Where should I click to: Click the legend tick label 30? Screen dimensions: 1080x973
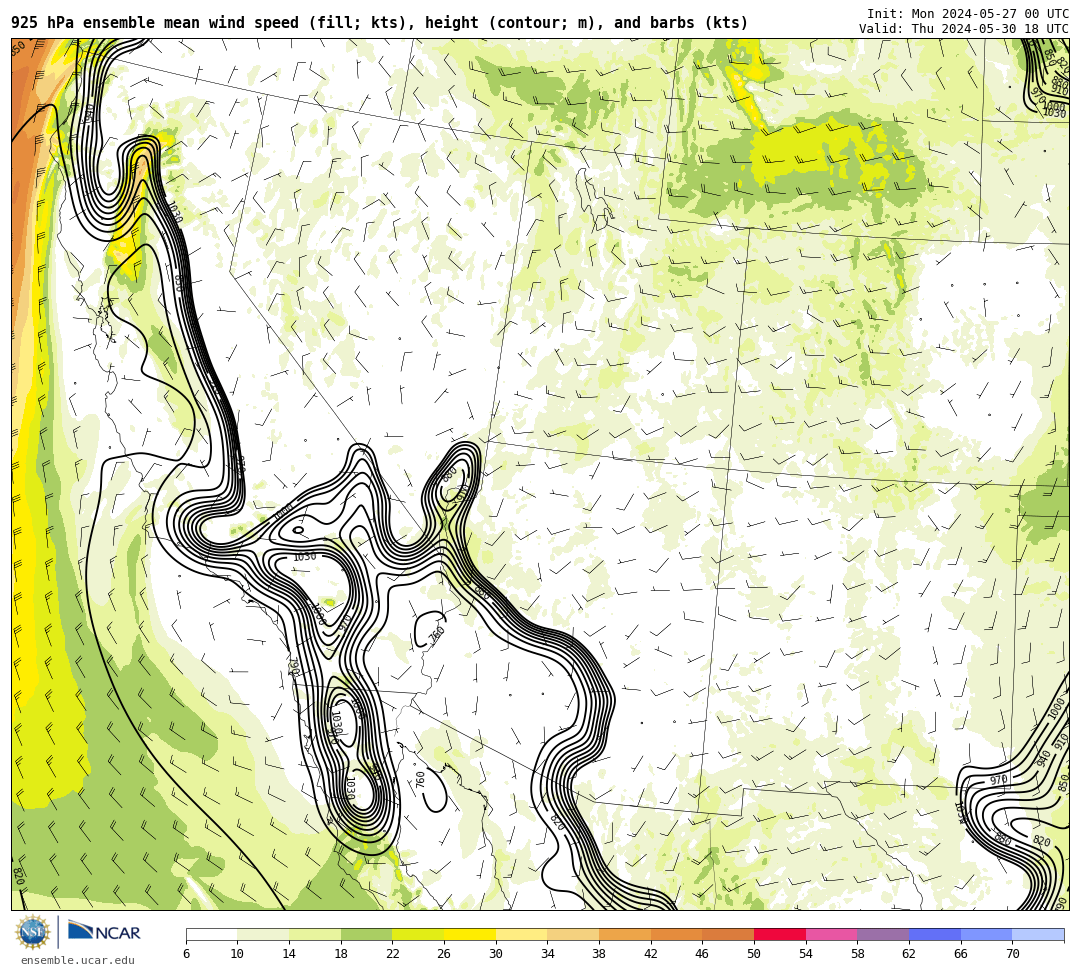coord(496,954)
